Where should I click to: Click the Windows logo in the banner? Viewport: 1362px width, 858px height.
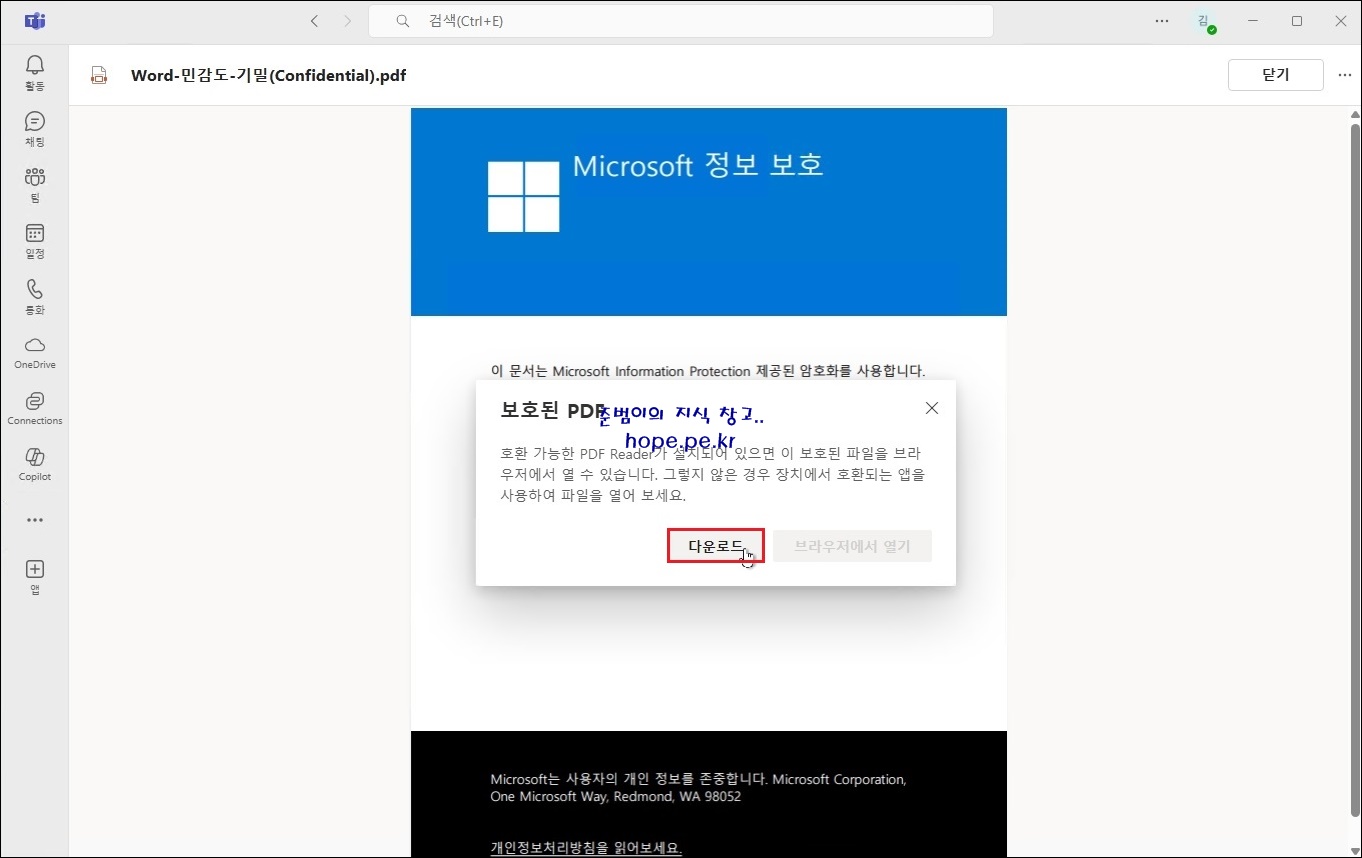(x=524, y=196)
